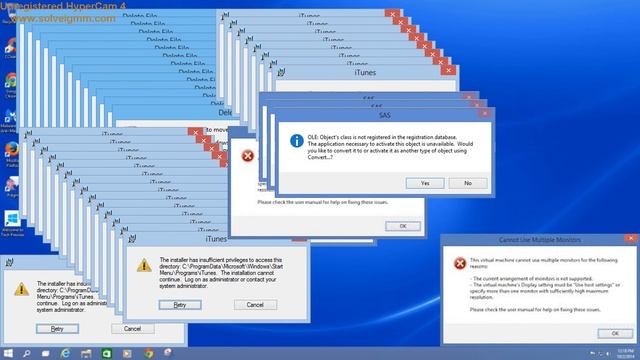Viewport: 640px width, 360px height.
Task: Open CCleaner desktop shortcut
Action: (x=11, y=48)
